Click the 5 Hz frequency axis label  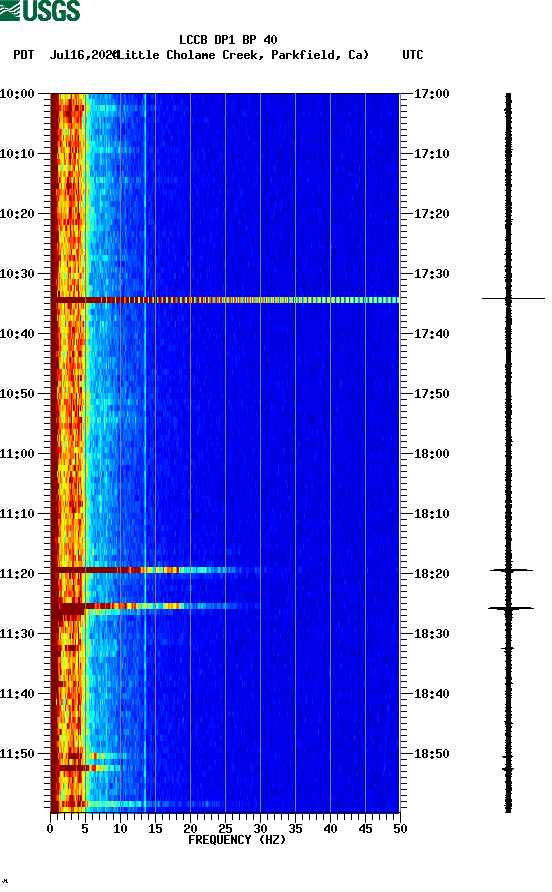85,829
